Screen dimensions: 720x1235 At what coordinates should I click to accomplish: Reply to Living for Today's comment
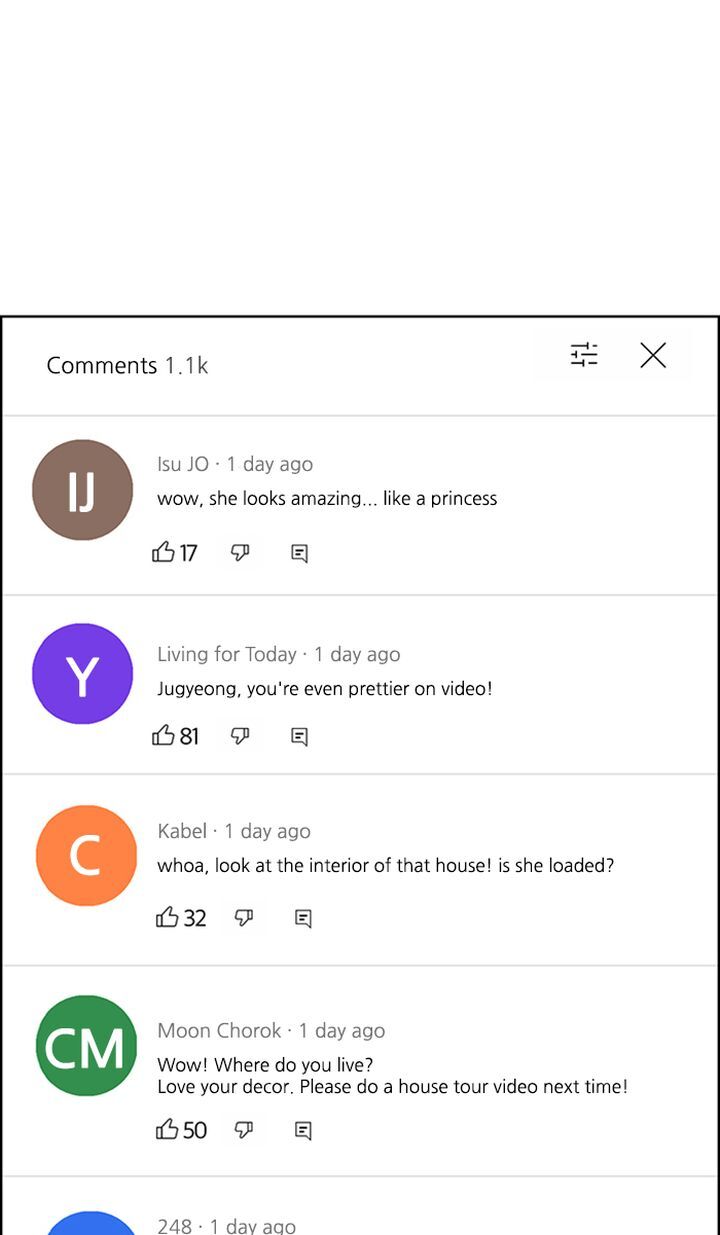click(x=299, y=737)
